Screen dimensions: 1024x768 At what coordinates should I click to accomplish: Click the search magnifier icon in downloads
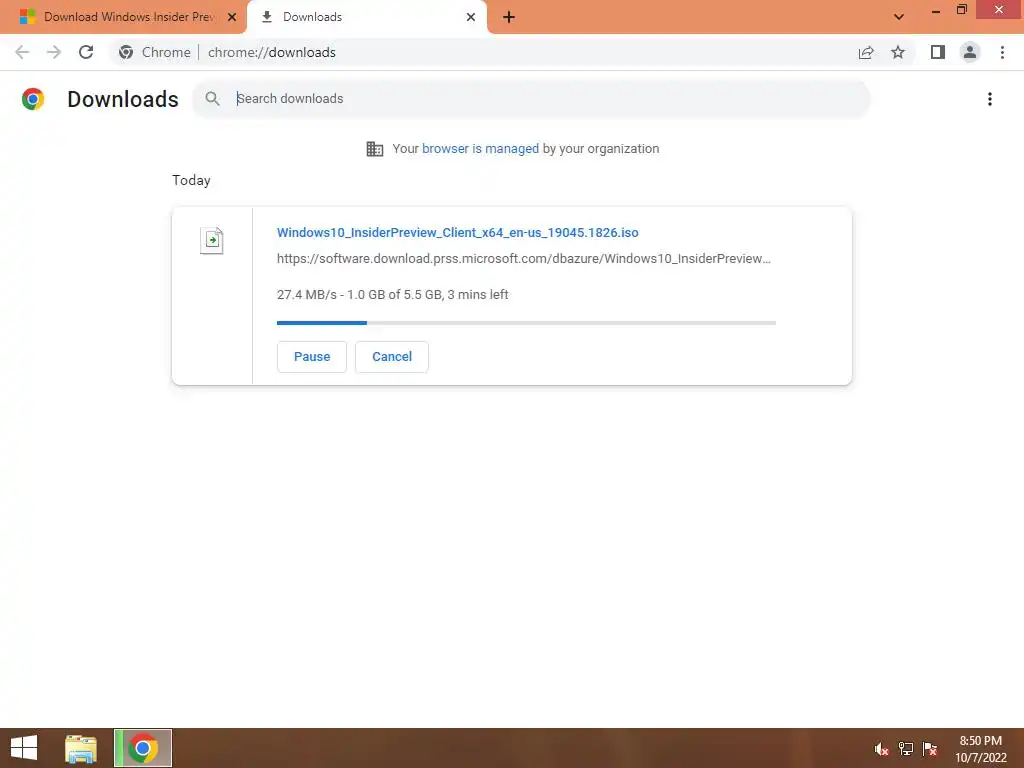coord(212,99)
